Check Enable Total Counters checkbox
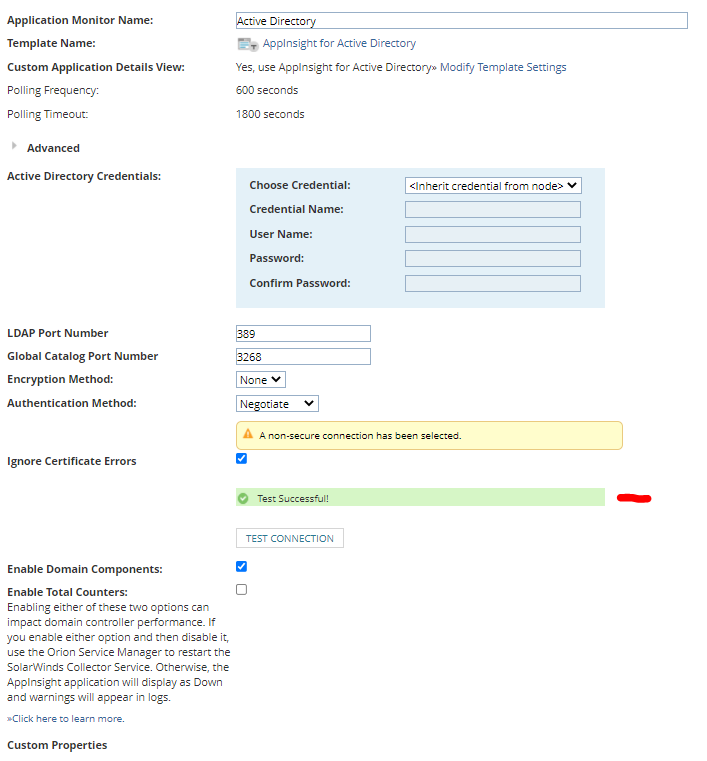Image resolution: width=707 pixels, height=761 pixels. (x=241, y=589)
